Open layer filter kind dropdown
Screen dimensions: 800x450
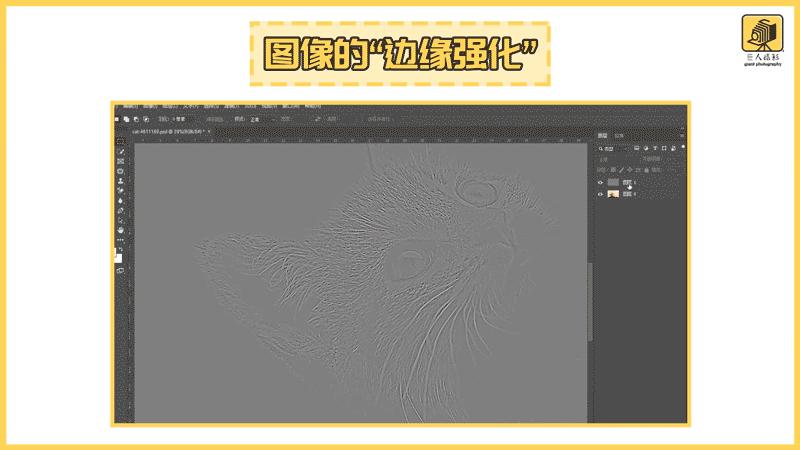point(612,148)
